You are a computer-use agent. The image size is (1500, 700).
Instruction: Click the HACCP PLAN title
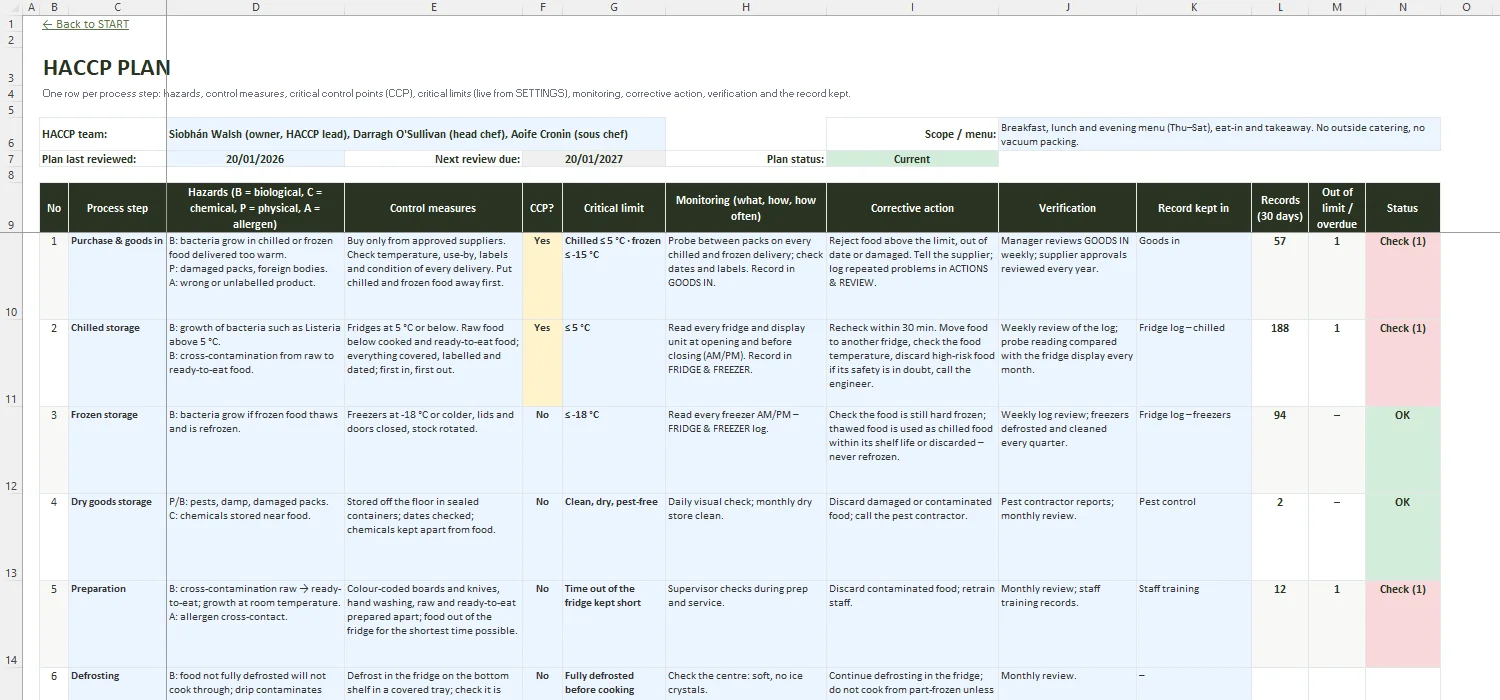click(x=107, y=68)
